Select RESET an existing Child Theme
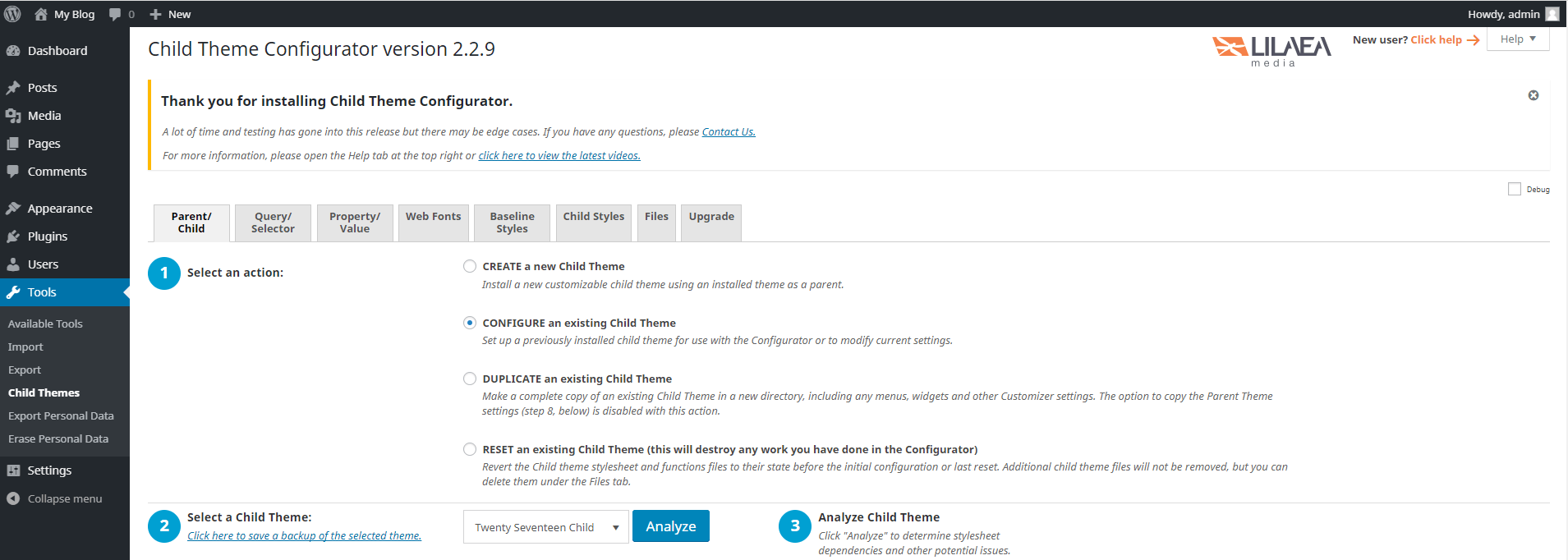1568x560 pixels. [470, 449]
